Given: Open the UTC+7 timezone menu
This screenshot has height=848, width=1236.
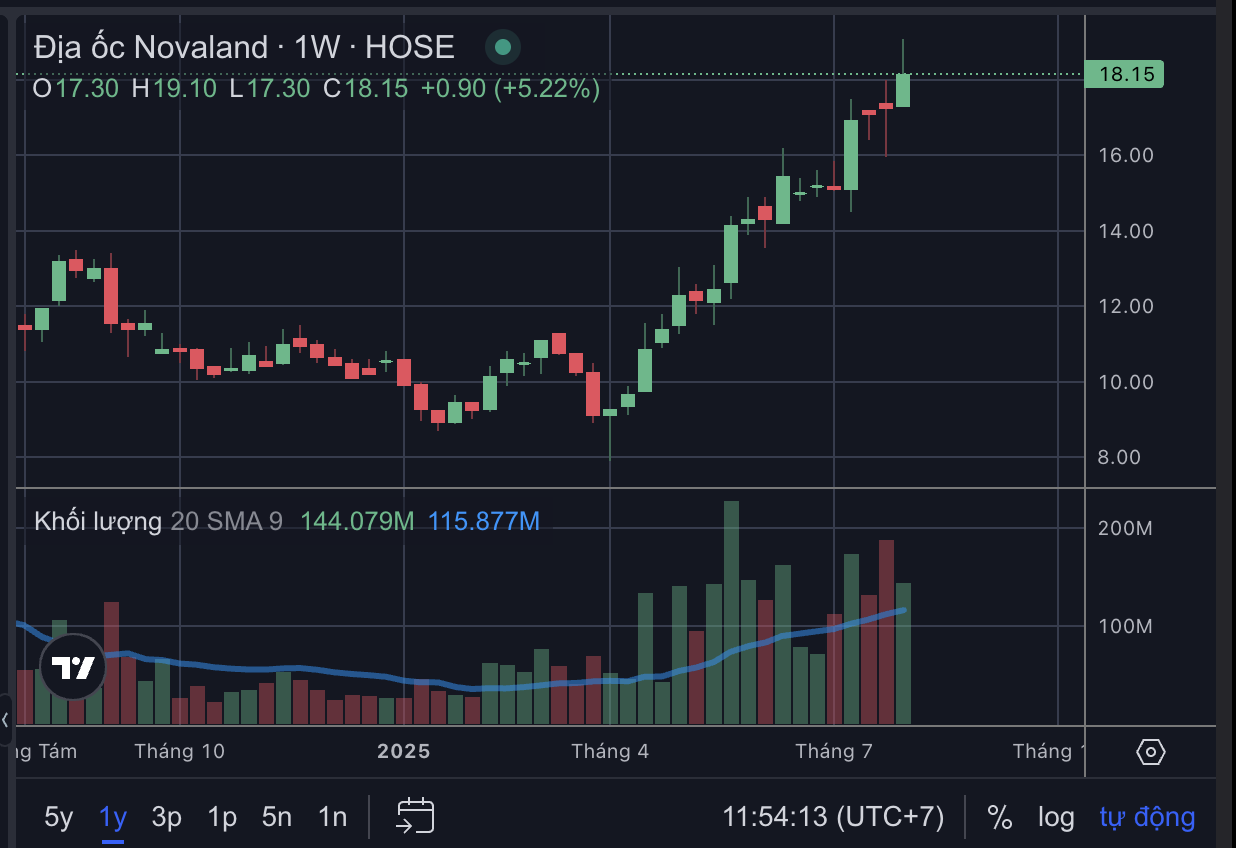Looking at the screenshot, I should (x=833, y=817).
